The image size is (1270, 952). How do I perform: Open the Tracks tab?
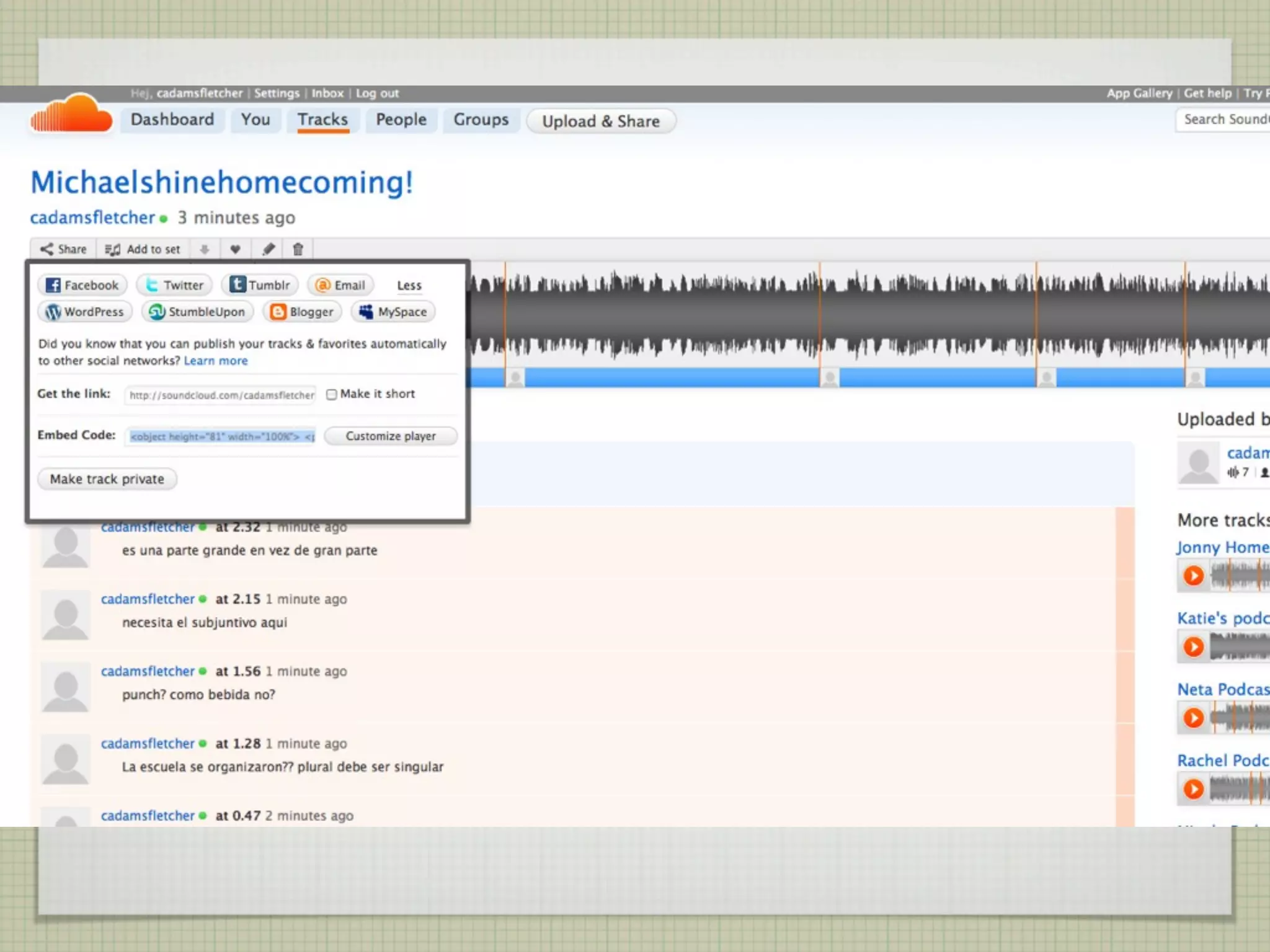(x=322, y=120)
